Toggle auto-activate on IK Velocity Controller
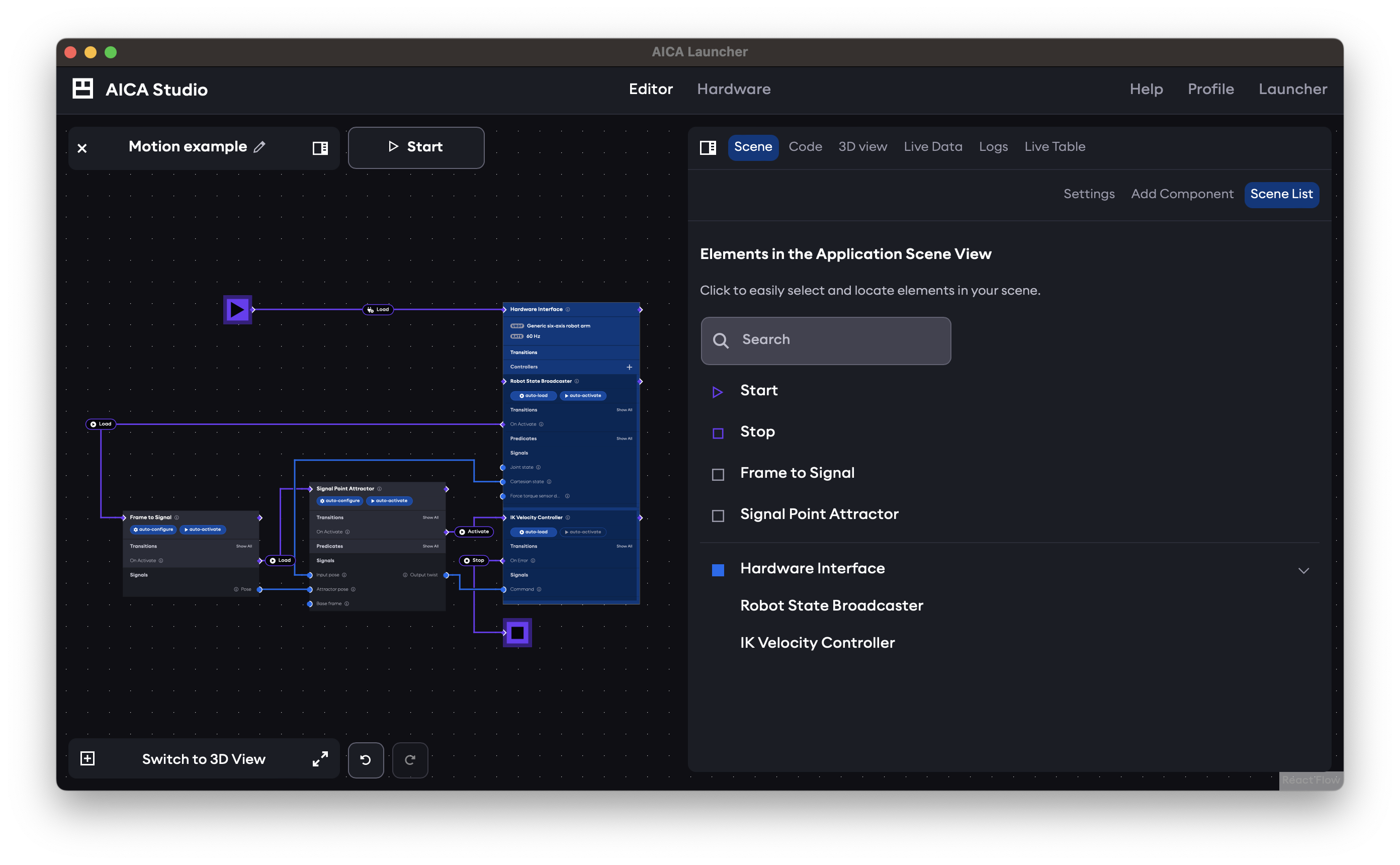Viewport: 1400px width, 865px height. coord(583,532)
